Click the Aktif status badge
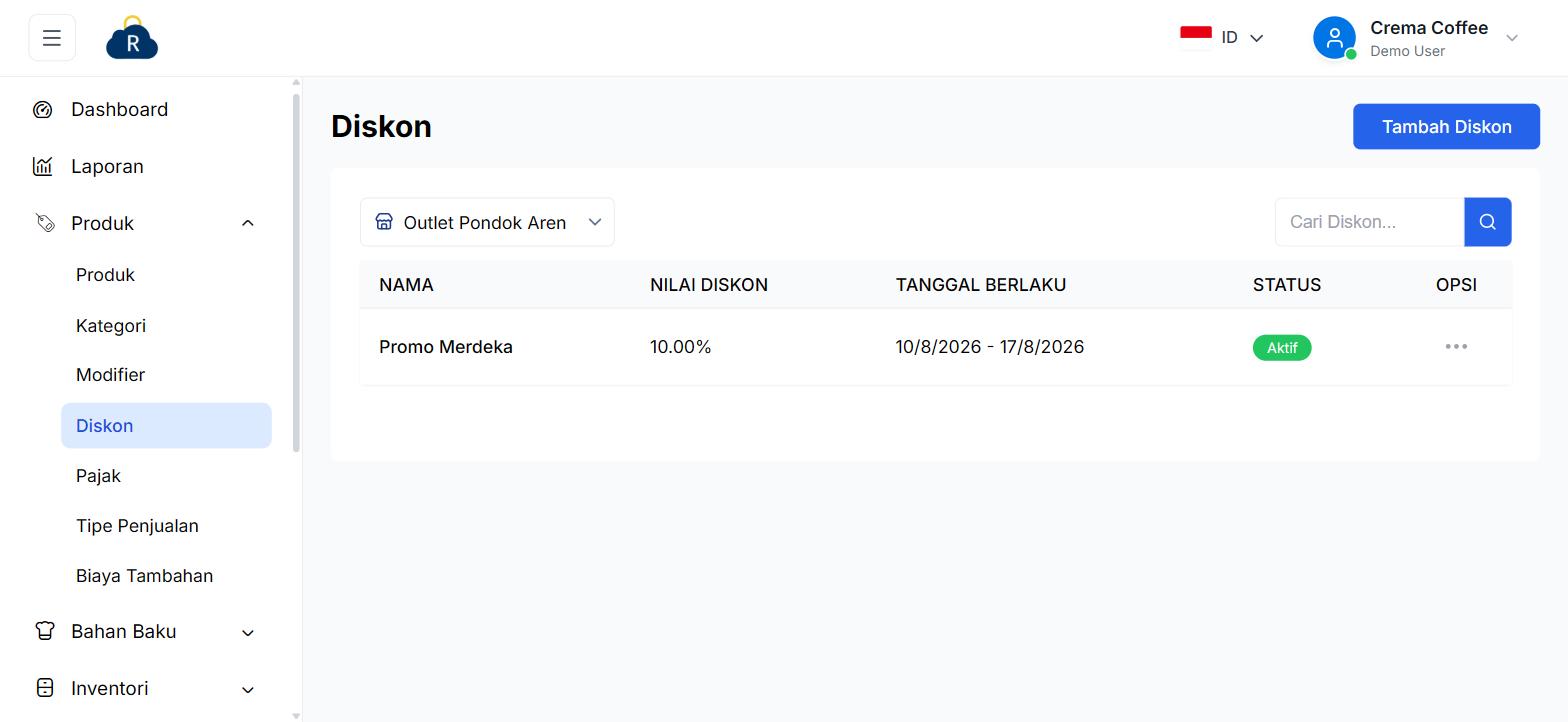Screen dimensions: 1568x722 point(1282,348)
